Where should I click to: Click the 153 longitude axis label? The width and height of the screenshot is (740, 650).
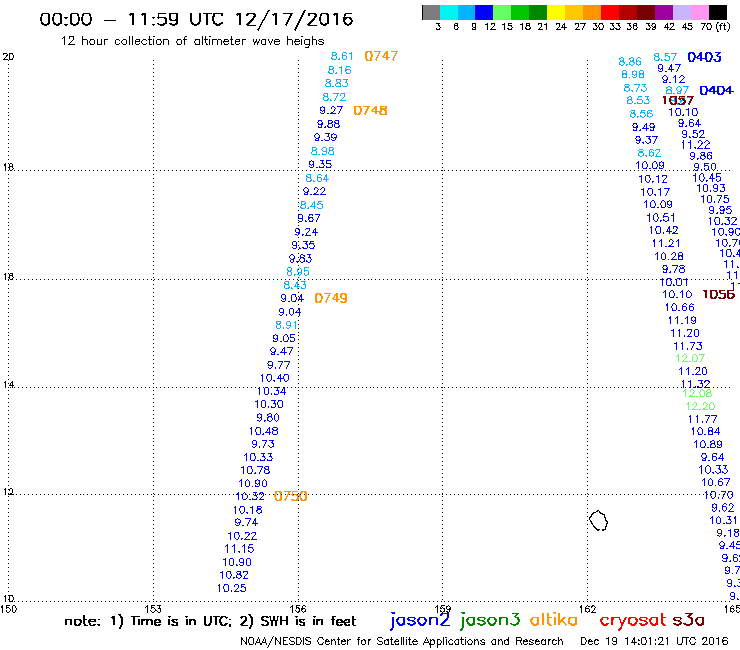coord(153,609)
